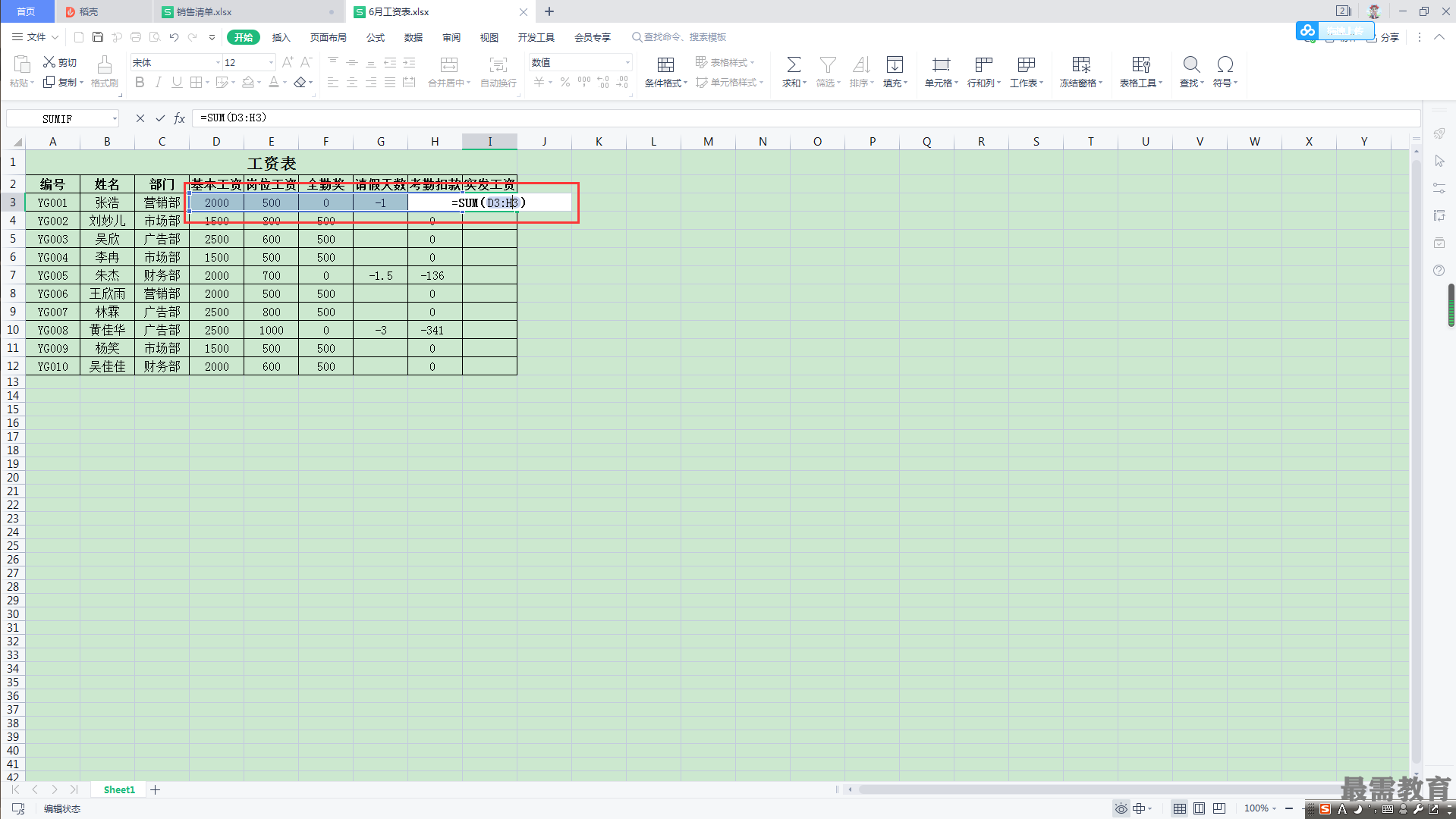The width and height of the screenshot is (1456, 819).
Task: Open the font color dropdown arrow
Action: click(x=285, y=83)
